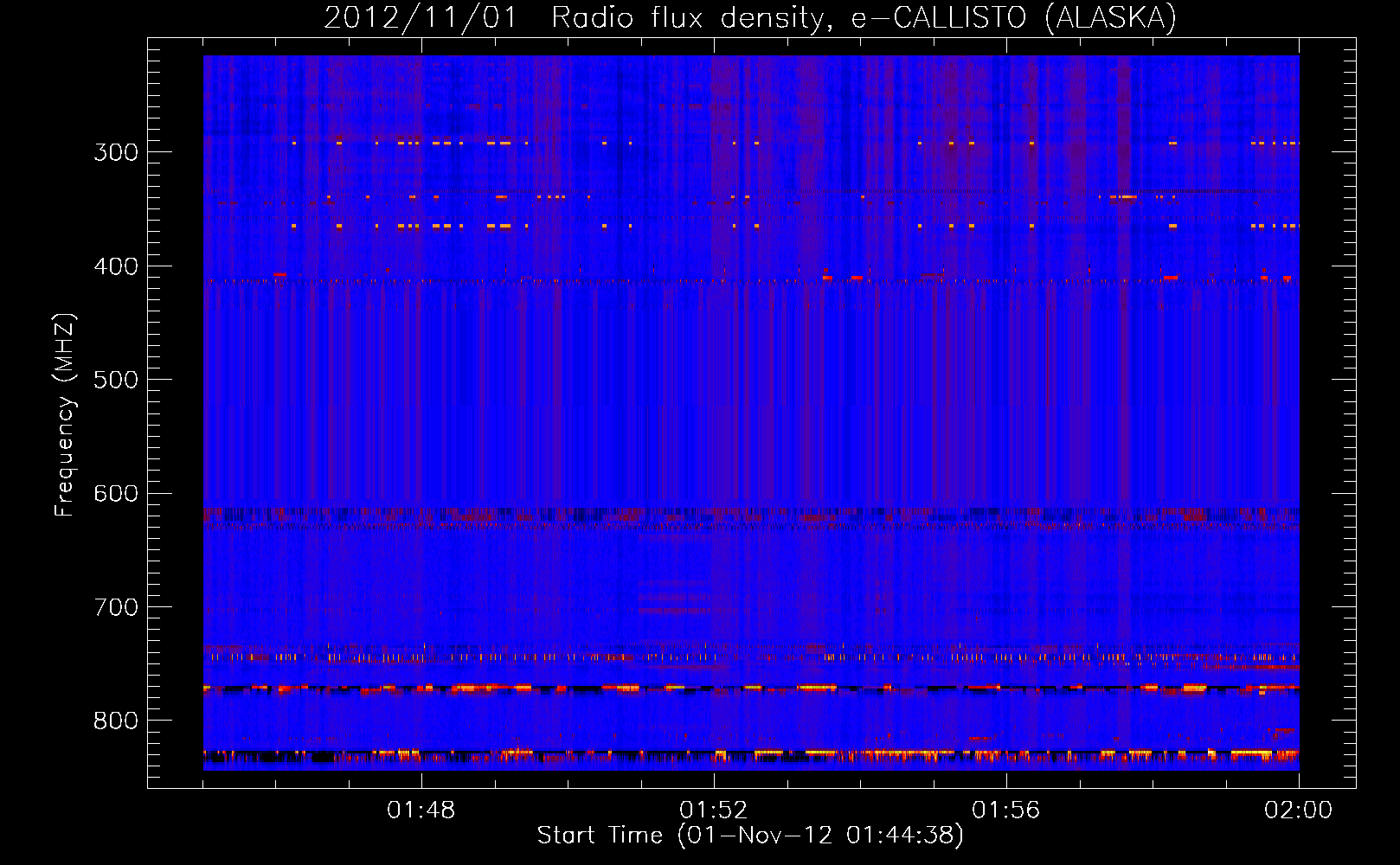Image resolution: width=1400 pixels, height=865 pixels.
Task: Select the 500 frequency tick label
Action: [x=116, y=380]
